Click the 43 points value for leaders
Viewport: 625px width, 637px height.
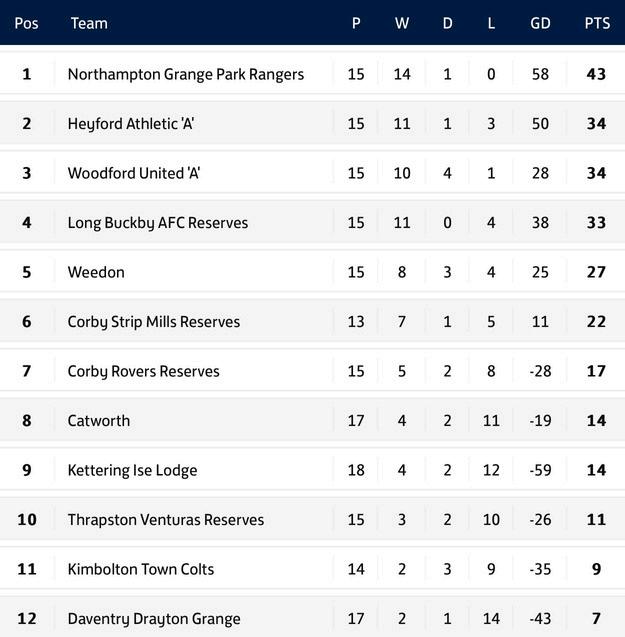pos(596,74)
